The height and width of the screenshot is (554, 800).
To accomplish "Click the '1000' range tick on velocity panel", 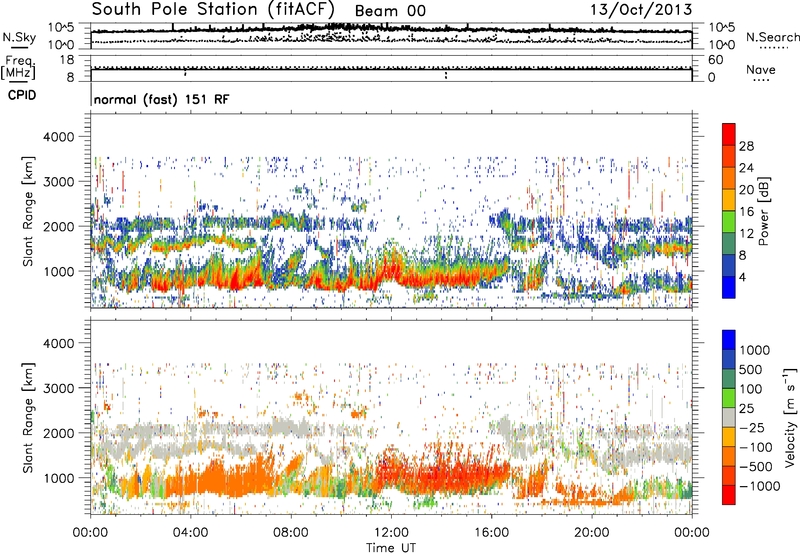I will pyautogui.click(x=59, y=478).
